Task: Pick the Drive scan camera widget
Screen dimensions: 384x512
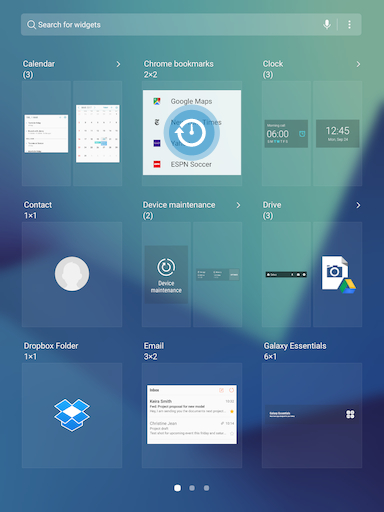Action: (x=338, y=275)
